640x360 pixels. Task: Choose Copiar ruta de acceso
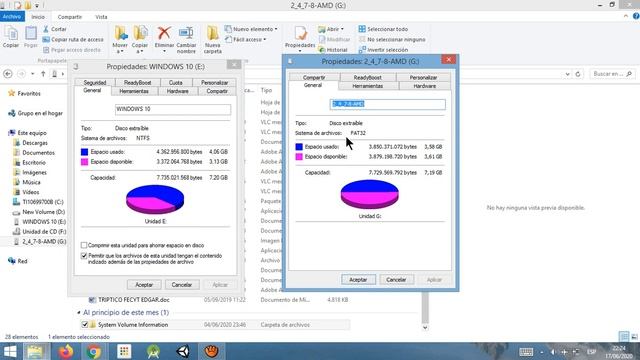pyautogui.click(x=73, y=40)
